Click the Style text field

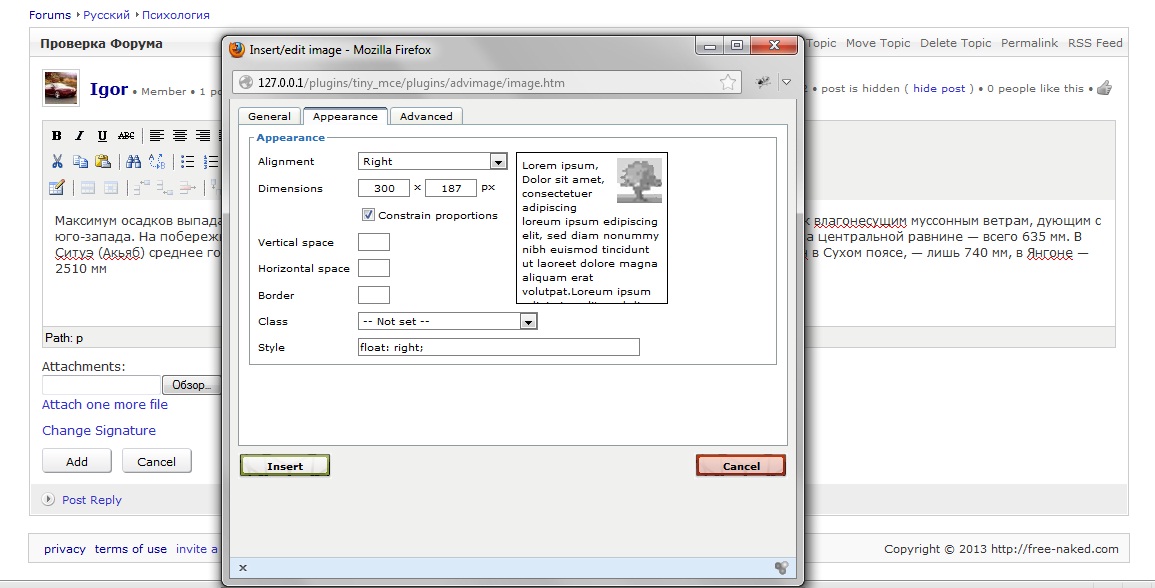pos(498,347)
